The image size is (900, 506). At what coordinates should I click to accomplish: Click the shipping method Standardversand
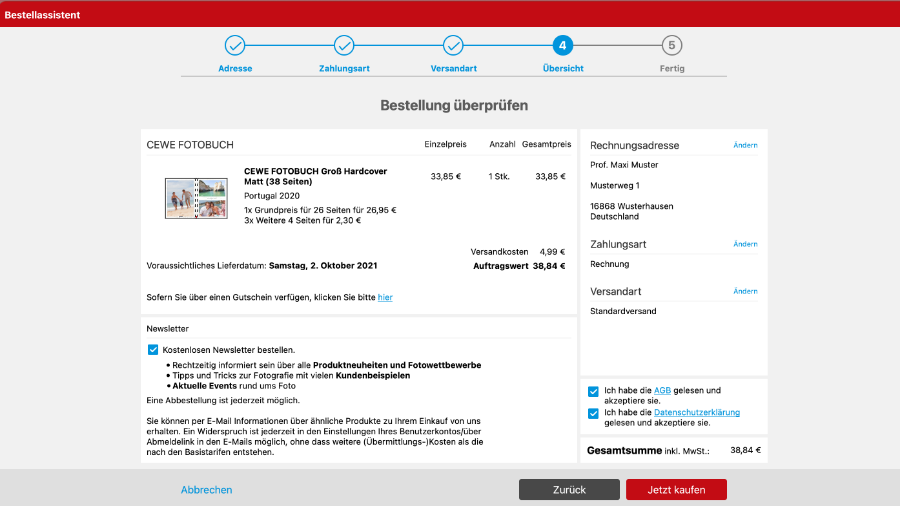point(623,311)
